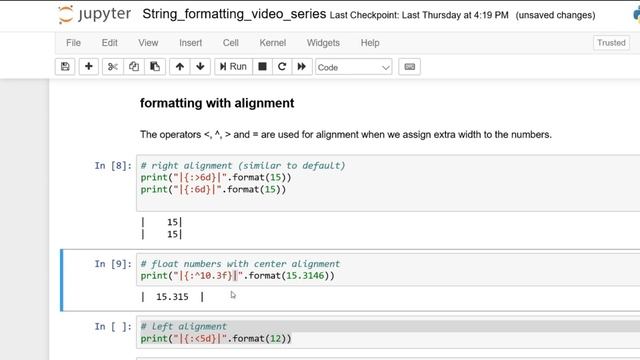
Task: Open the Kernel menu
Action: [273, 43]
